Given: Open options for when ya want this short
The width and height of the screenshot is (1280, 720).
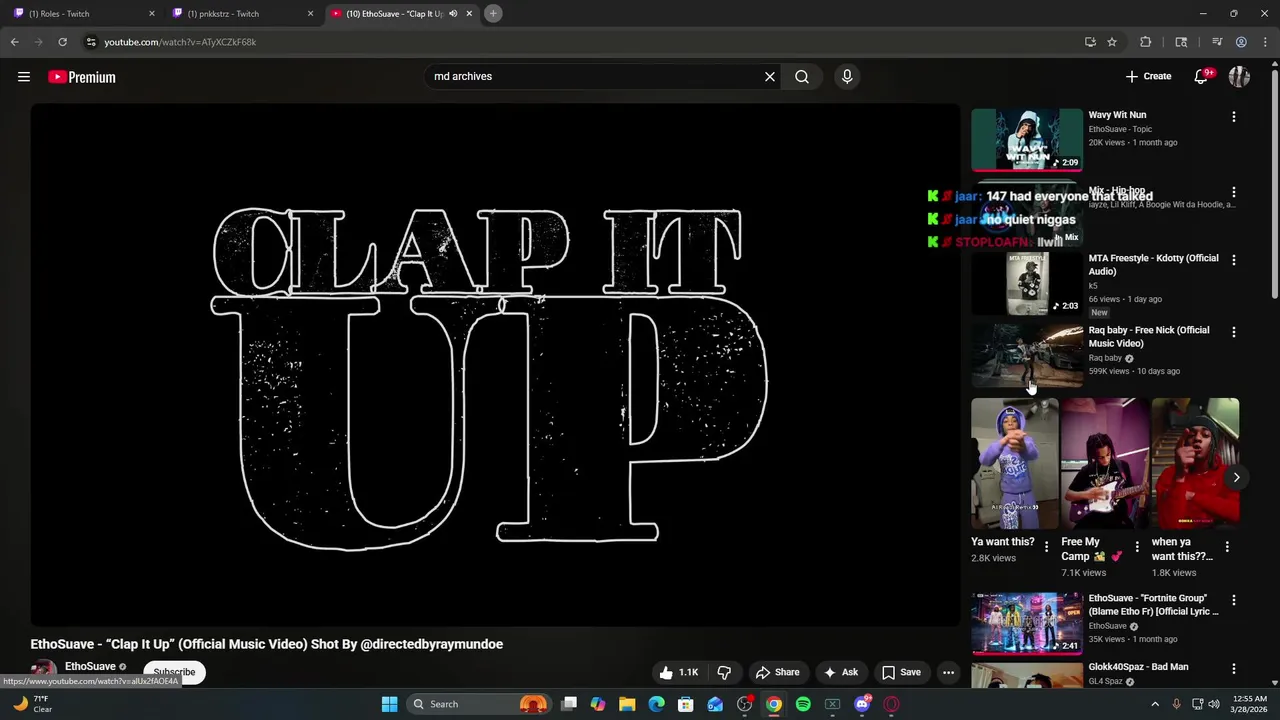Looking at the screenshot, I should 1227,547.
